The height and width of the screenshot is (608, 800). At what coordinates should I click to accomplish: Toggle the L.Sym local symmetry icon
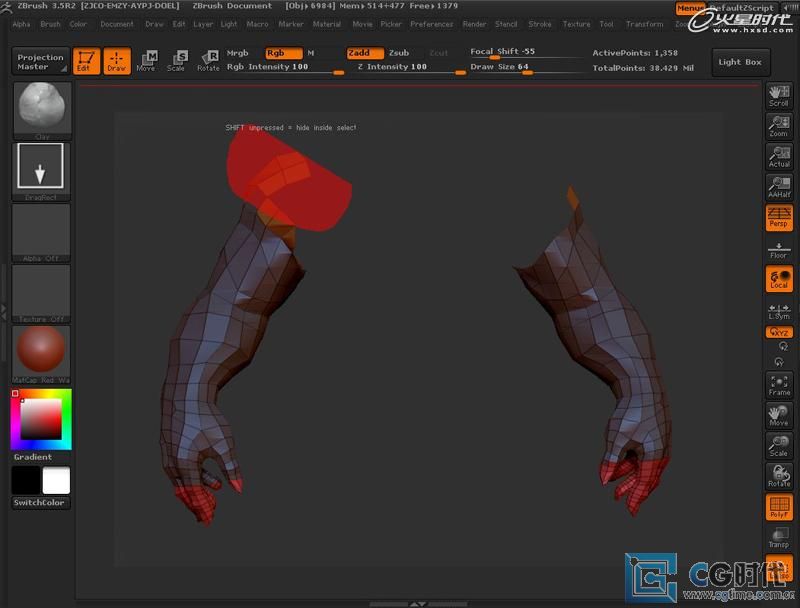(x=779, y=310)
